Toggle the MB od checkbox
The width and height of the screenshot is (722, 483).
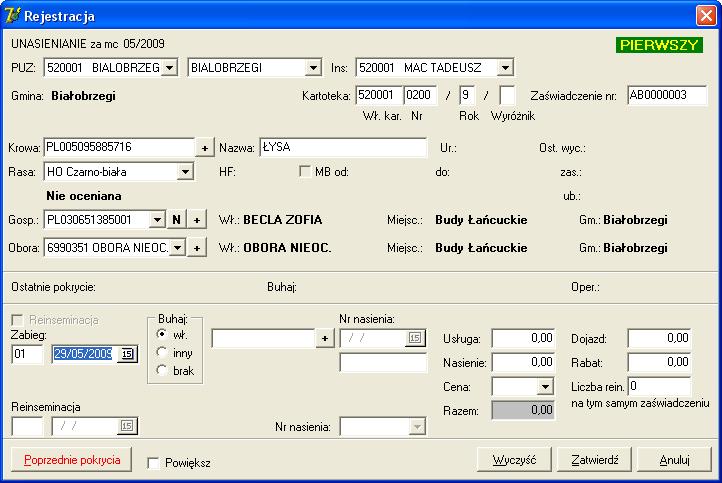(x=304, y=172)
